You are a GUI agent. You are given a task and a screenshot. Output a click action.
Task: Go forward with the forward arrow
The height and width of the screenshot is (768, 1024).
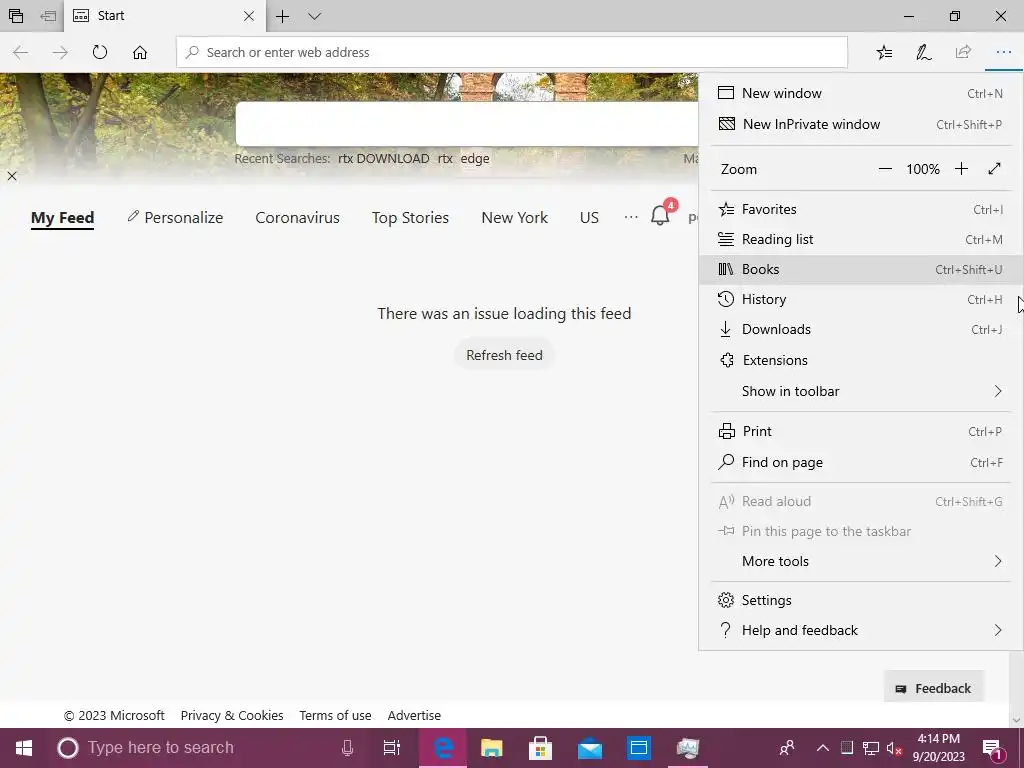[x=60, y=52]
